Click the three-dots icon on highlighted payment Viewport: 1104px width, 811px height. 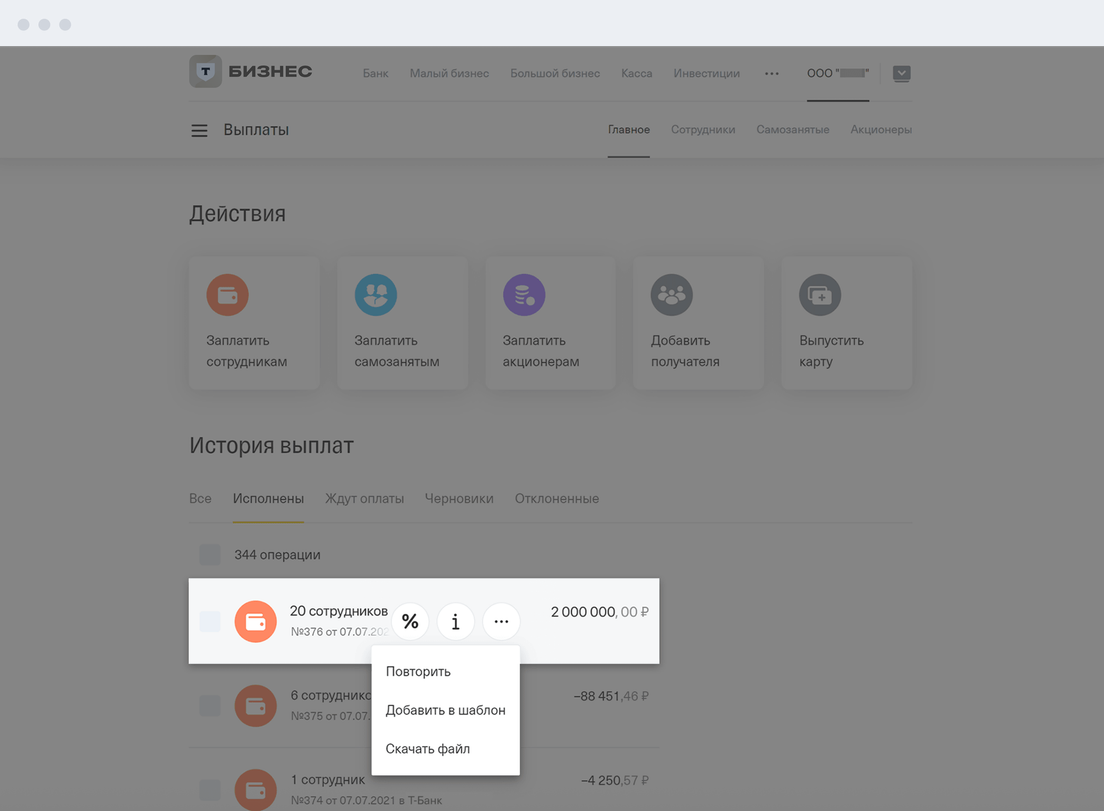(501, 622)
